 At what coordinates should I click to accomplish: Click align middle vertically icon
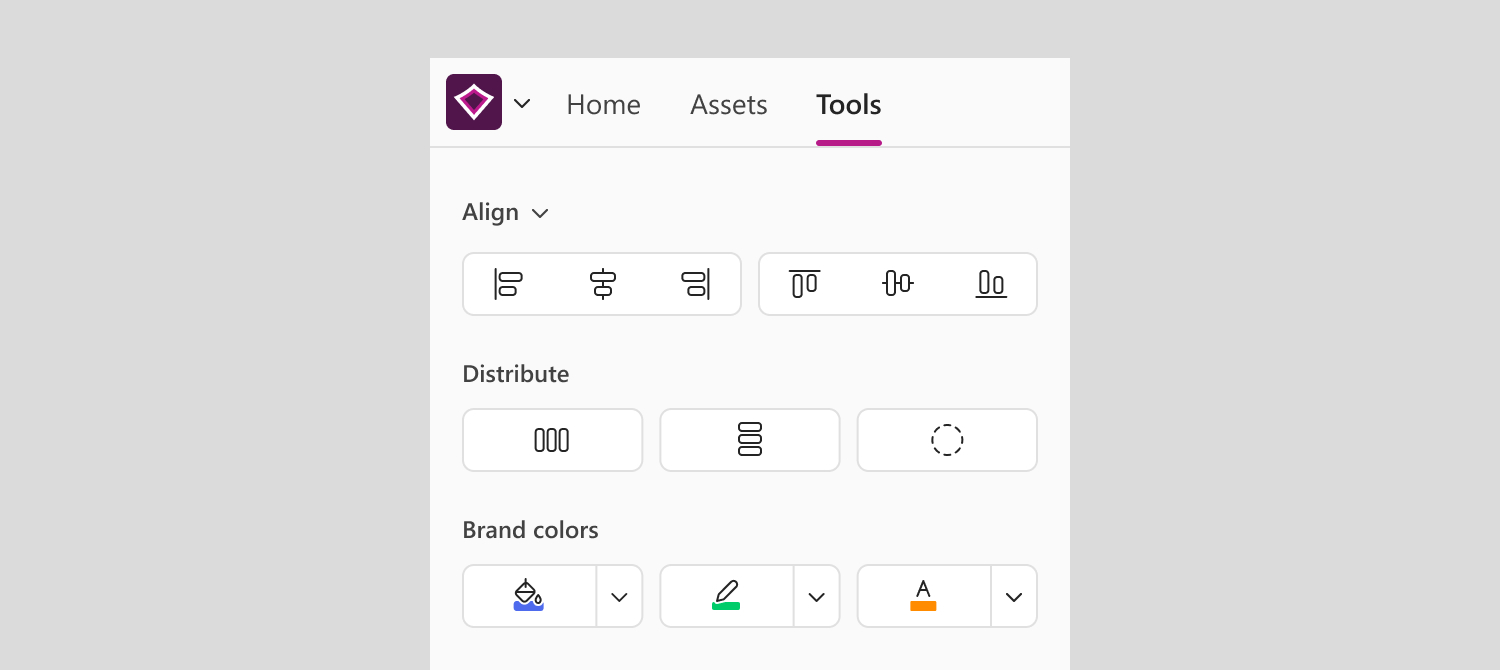tap(898, 284)
